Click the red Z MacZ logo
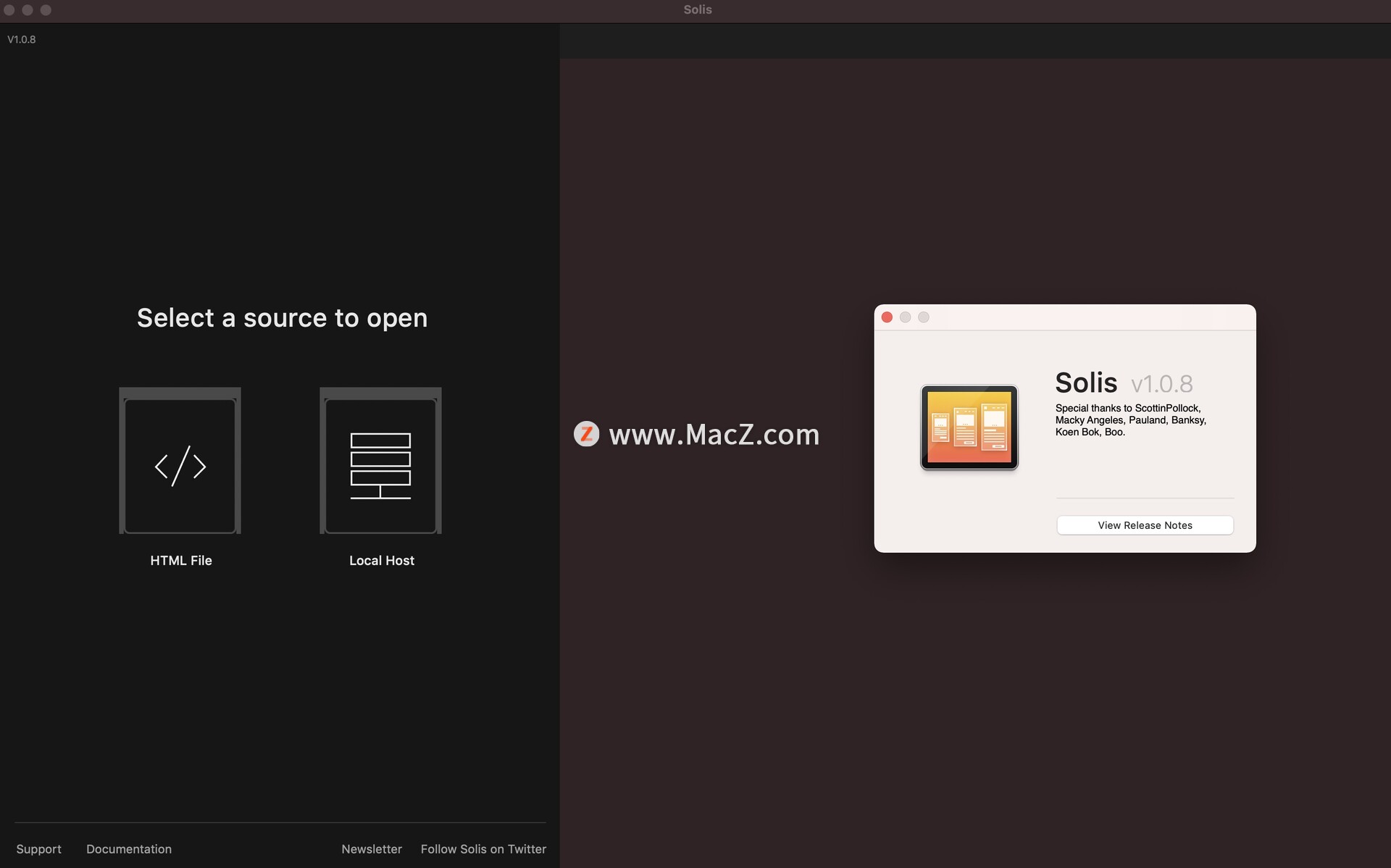 point(586,434)
